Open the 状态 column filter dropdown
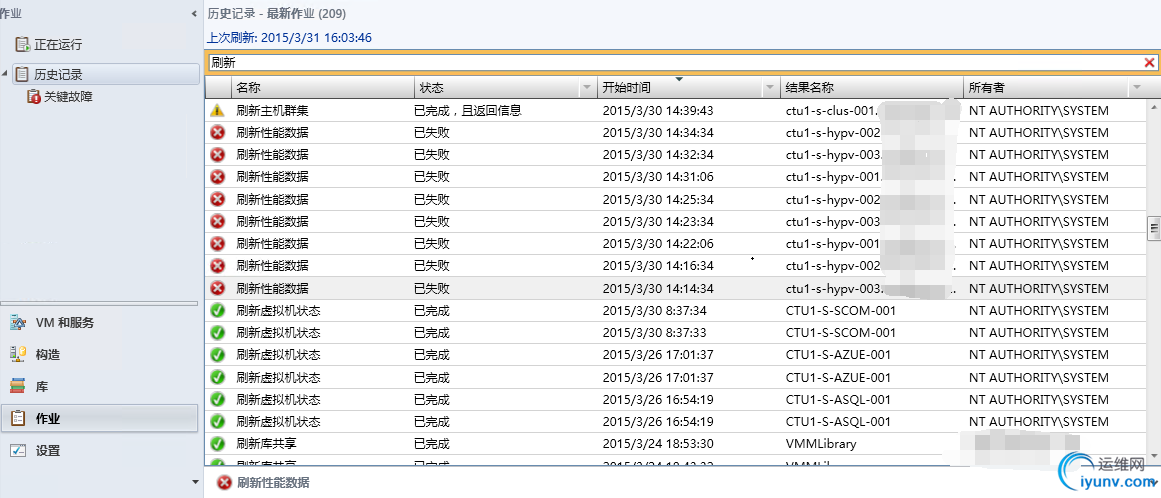 [x=586, y=88]
